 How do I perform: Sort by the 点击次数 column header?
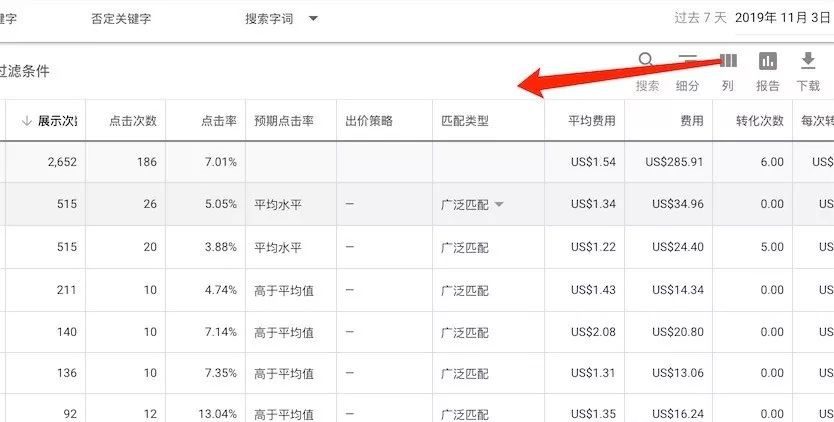(133, 121)
